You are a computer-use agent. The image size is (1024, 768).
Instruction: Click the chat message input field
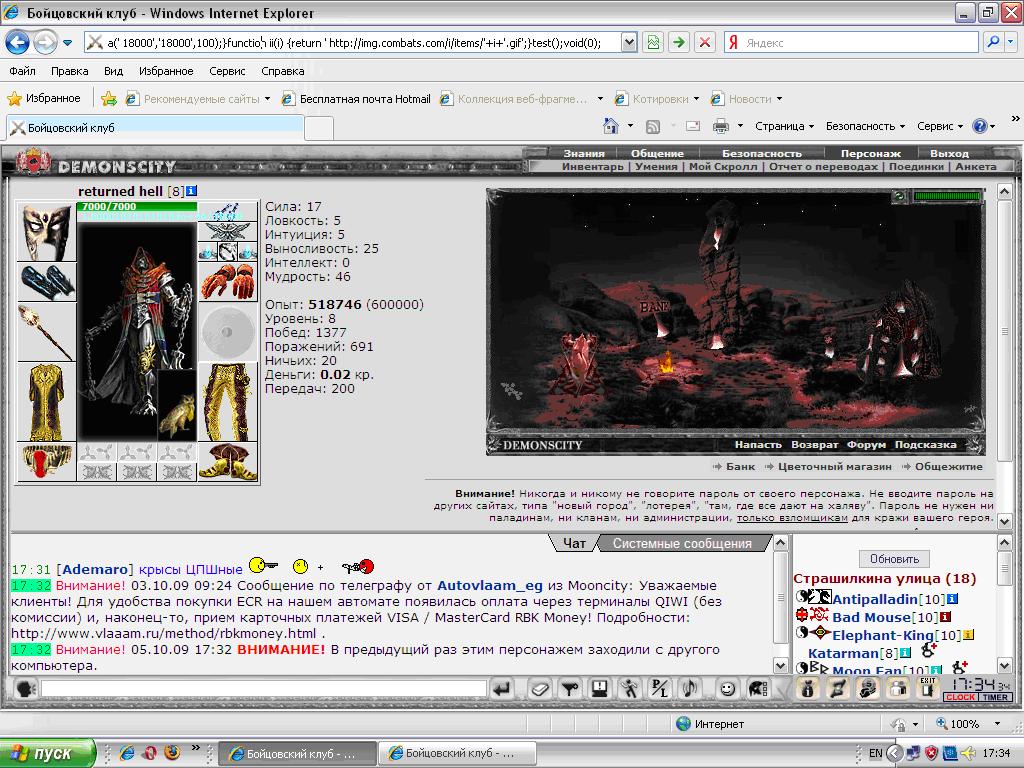click(x=264, y=688)
